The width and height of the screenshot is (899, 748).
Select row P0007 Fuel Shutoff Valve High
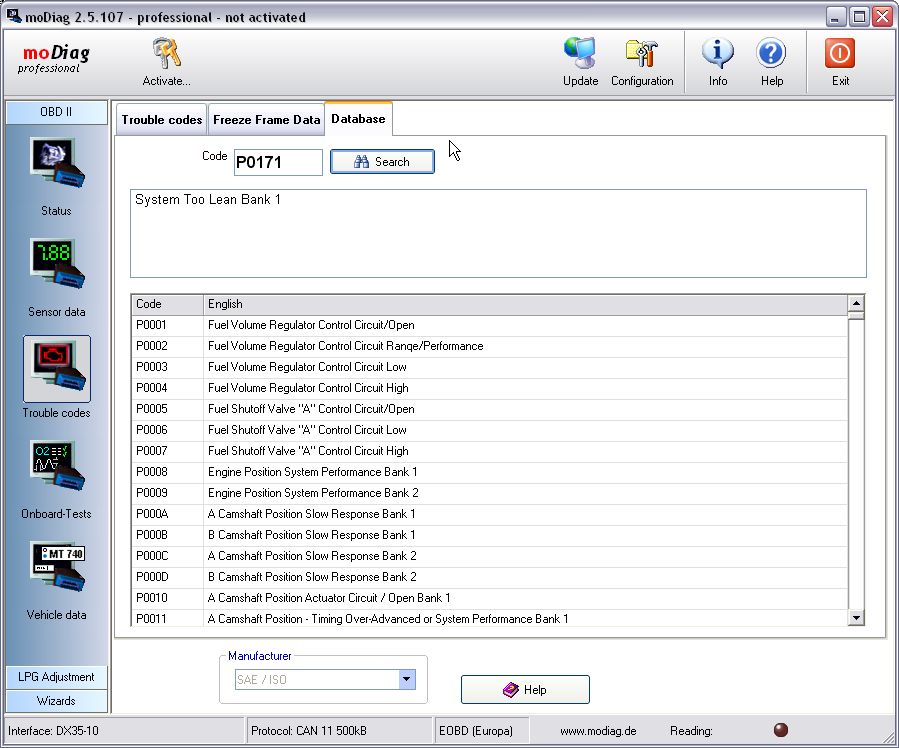point(490,451)
